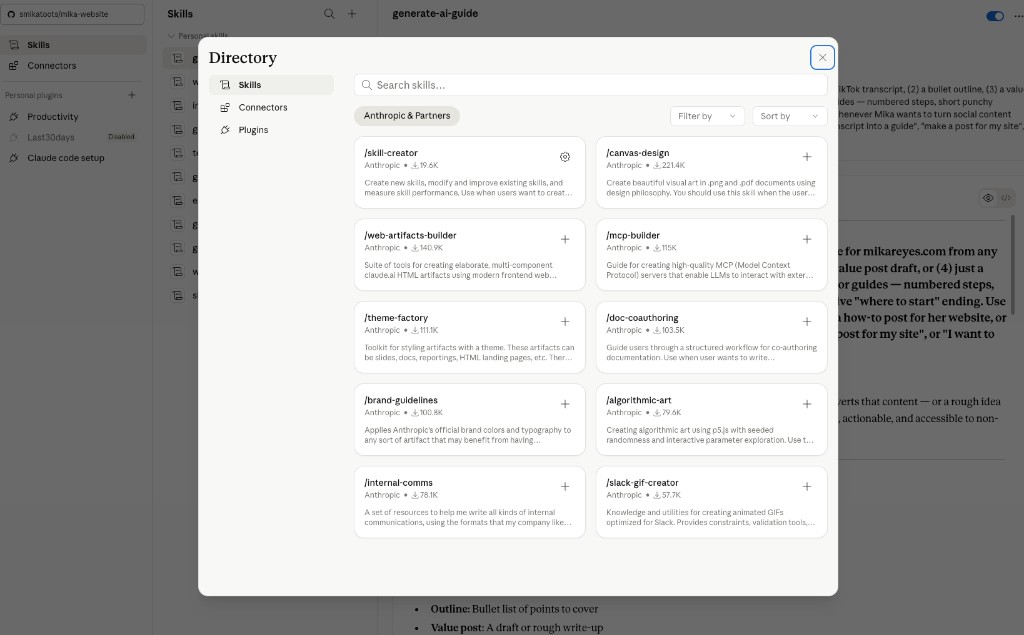Switch to Plugins in the Directory
Image resolution: width=1024 pixels, height=635 pixels.
(252, 130)
